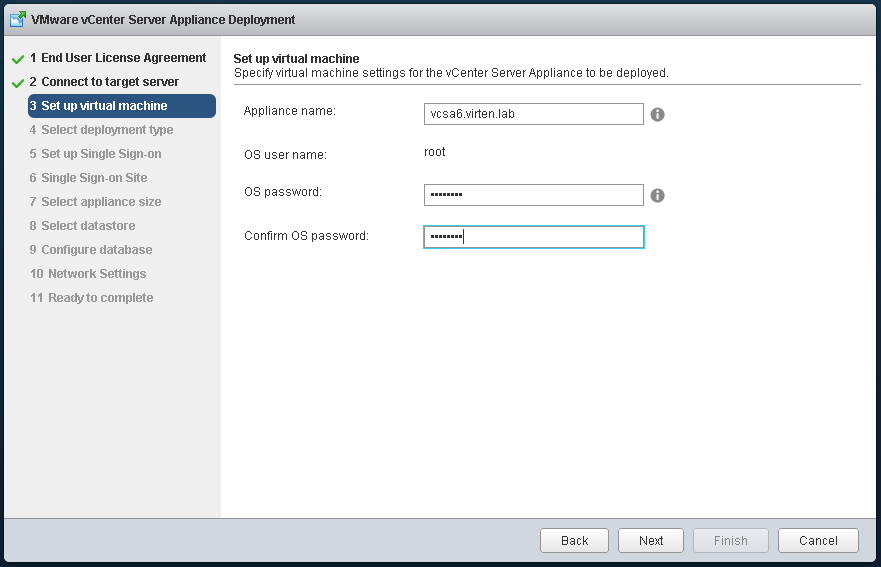Screen dimensions: 881x567
Task: Focus the Appliance name input field
Action: [534, 114]
